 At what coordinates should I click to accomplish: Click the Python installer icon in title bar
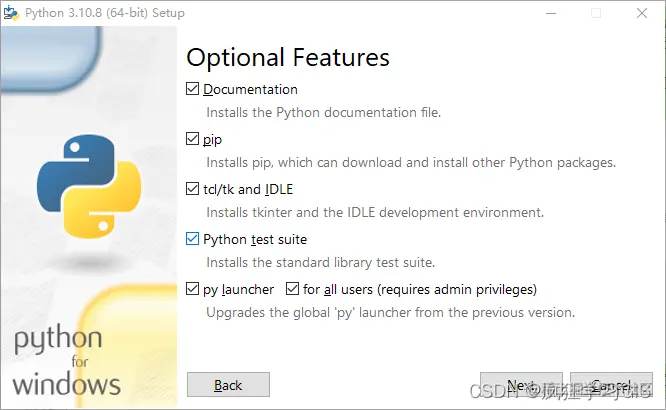pyautogui.click(x=11, y=13)
